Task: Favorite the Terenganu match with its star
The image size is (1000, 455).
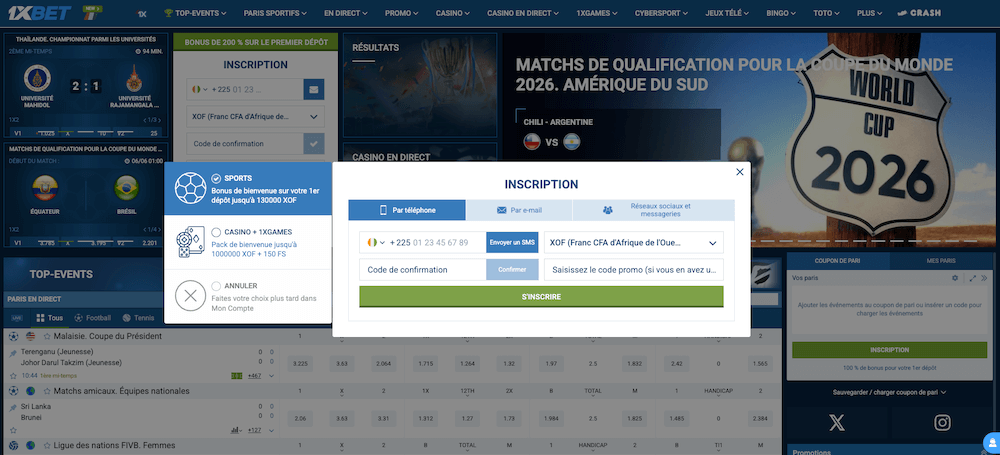Action: coord(13,376)
